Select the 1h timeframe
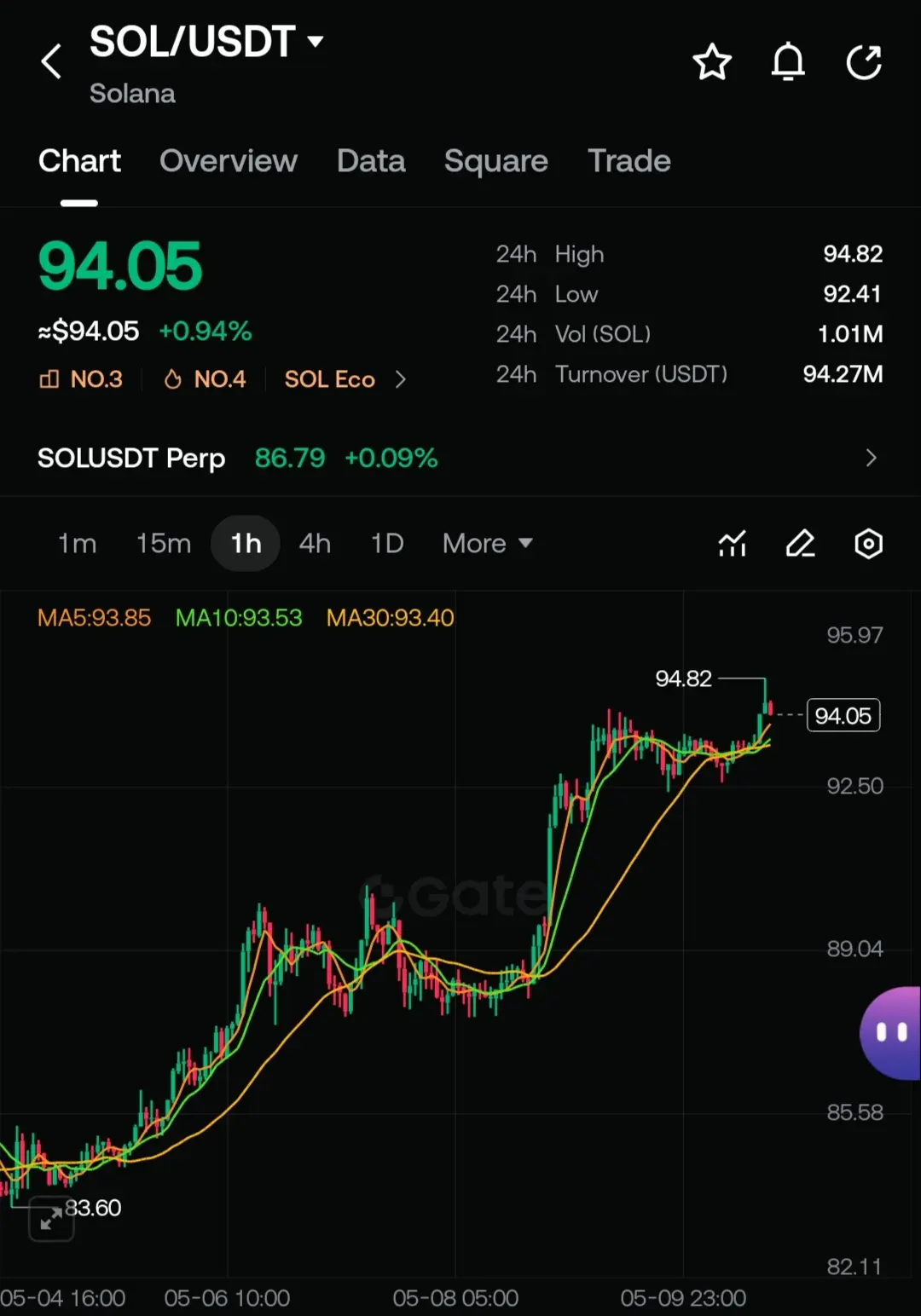Viewport: 921px width, 1316px height. coord(246,544)
